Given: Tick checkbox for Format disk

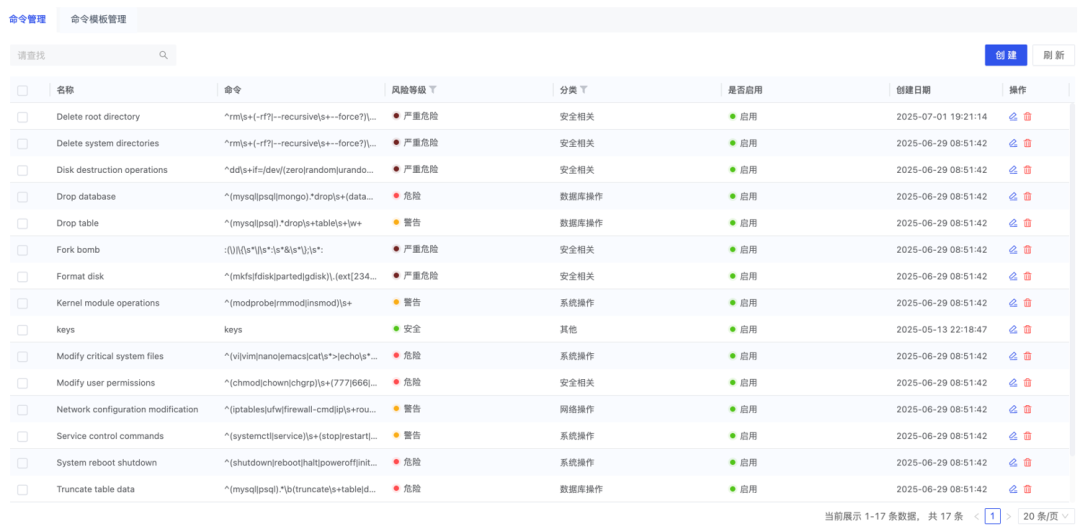Looking at the screenshot, I should click(23, 277).
